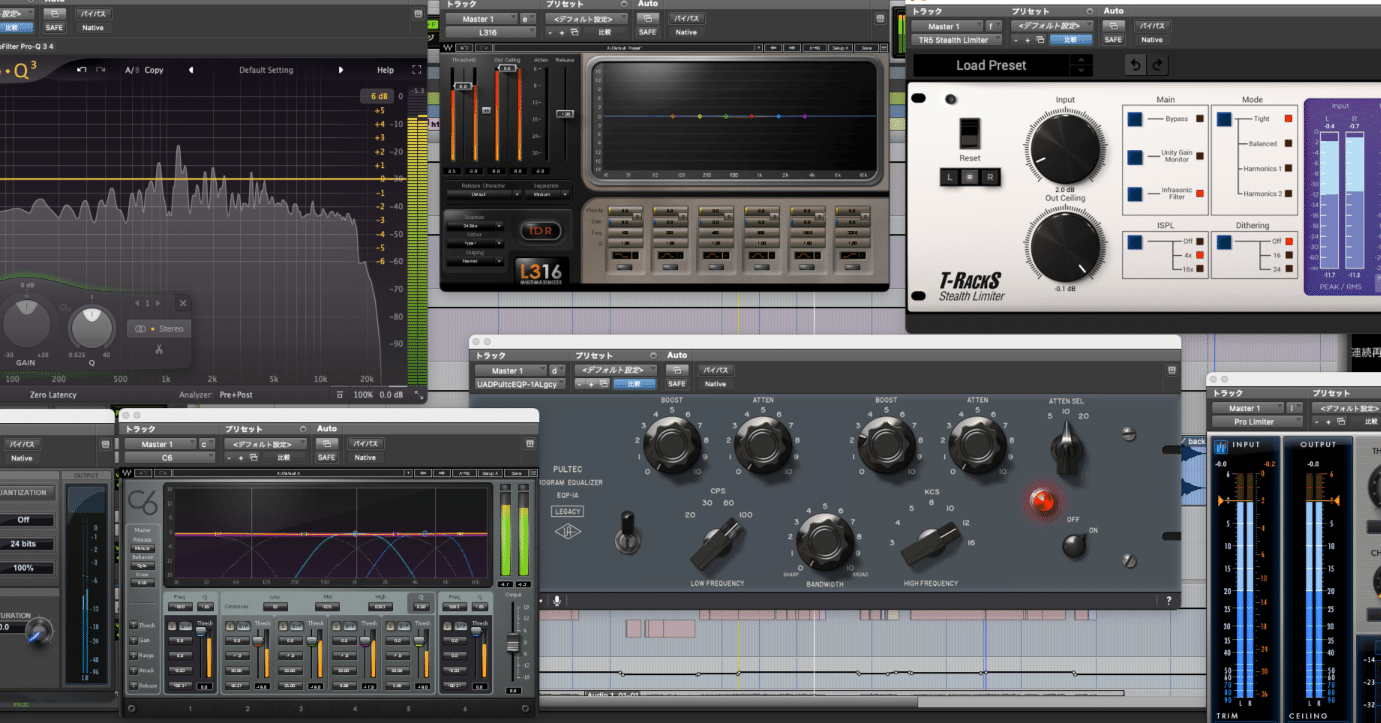Click target icon in the L316 plugin header
Viewport: 1381px width, 723px height.
[879, 18]
